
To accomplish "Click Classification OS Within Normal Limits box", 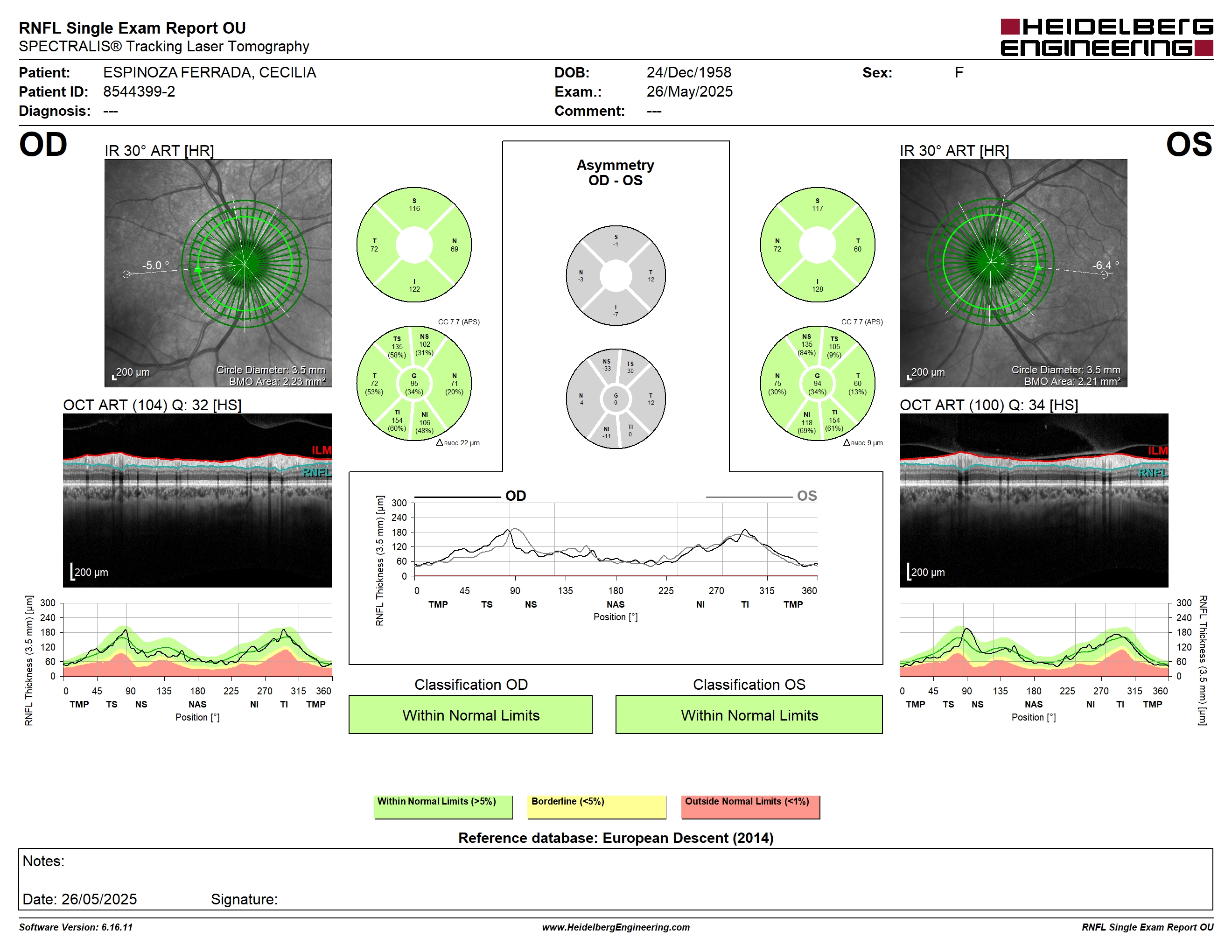I will pyautogui.click(x=749, y=714).
